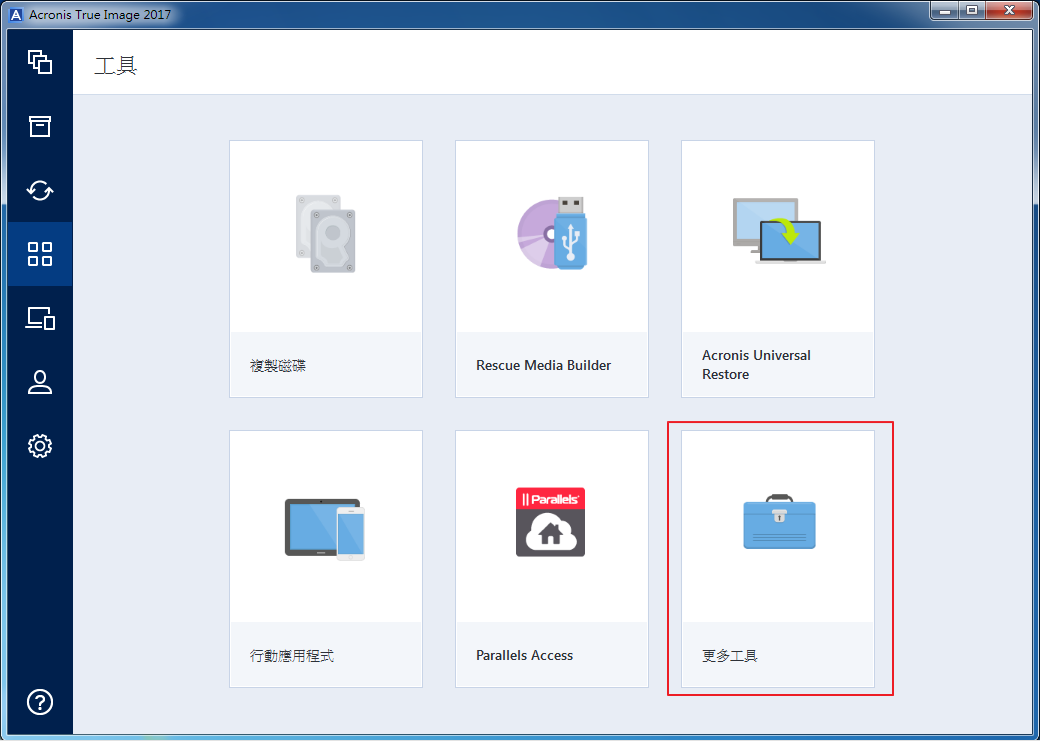Click the Acronis app icon in title bar
The image size is (1040, 742).
pyautogui.click(x=17, y=13)
